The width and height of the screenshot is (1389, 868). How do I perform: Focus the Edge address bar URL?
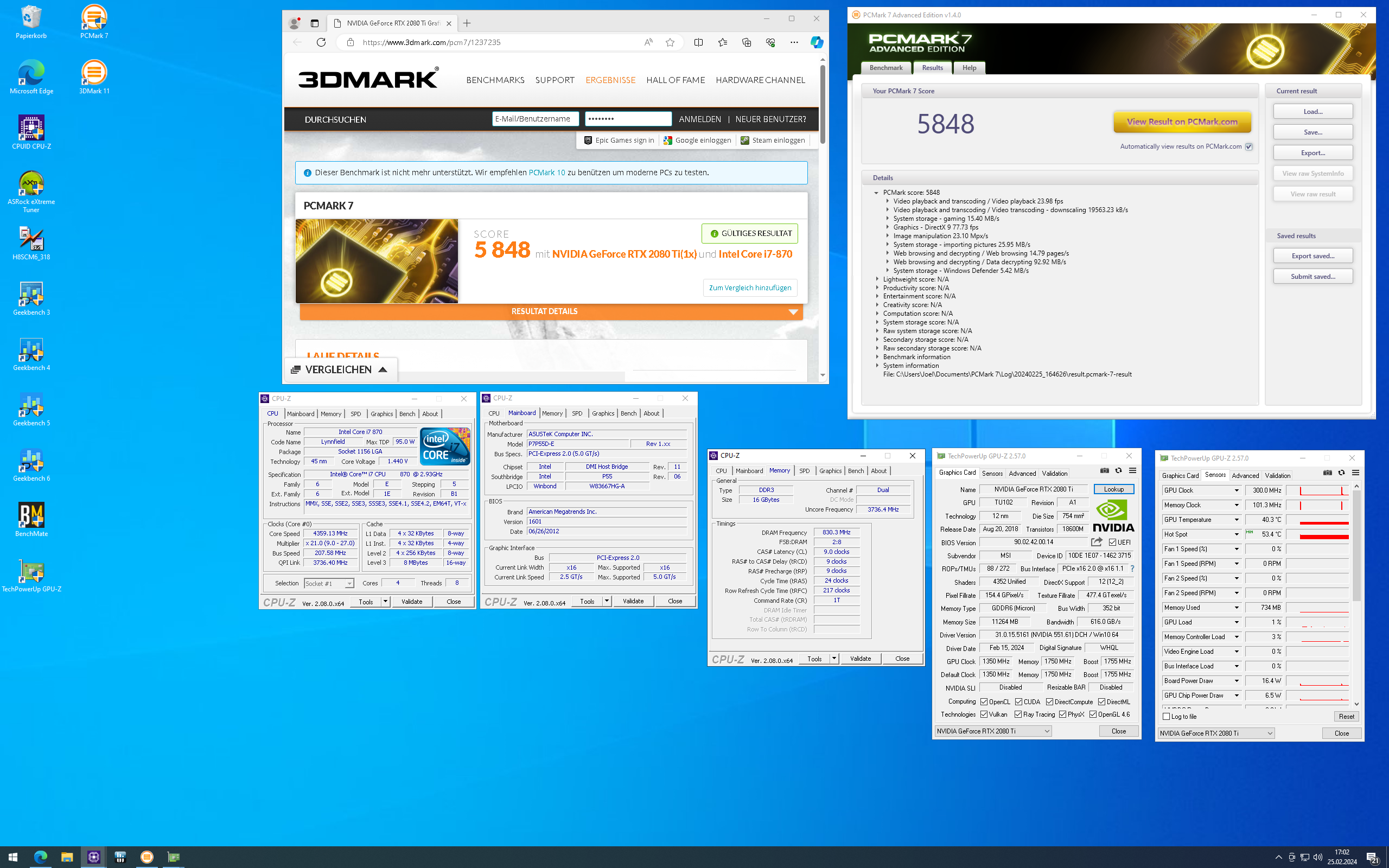[431, 42]
